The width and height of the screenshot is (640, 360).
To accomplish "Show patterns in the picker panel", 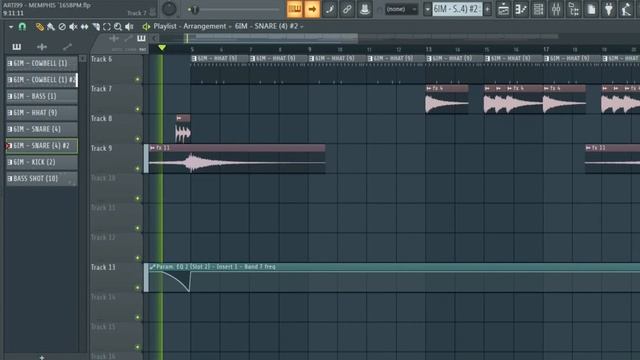I will 16,47.
